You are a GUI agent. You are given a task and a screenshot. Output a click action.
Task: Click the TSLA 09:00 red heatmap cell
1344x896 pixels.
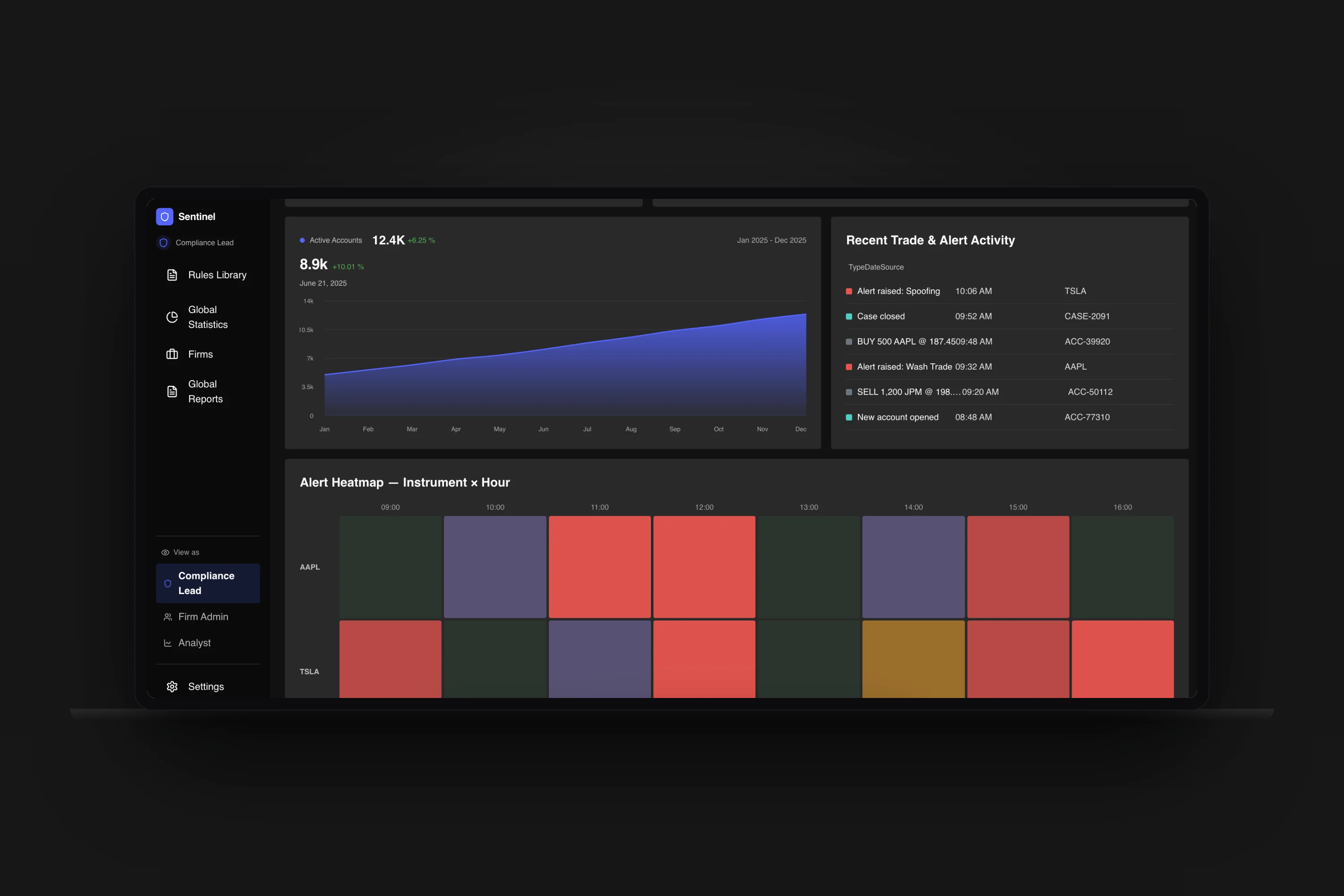390,659
